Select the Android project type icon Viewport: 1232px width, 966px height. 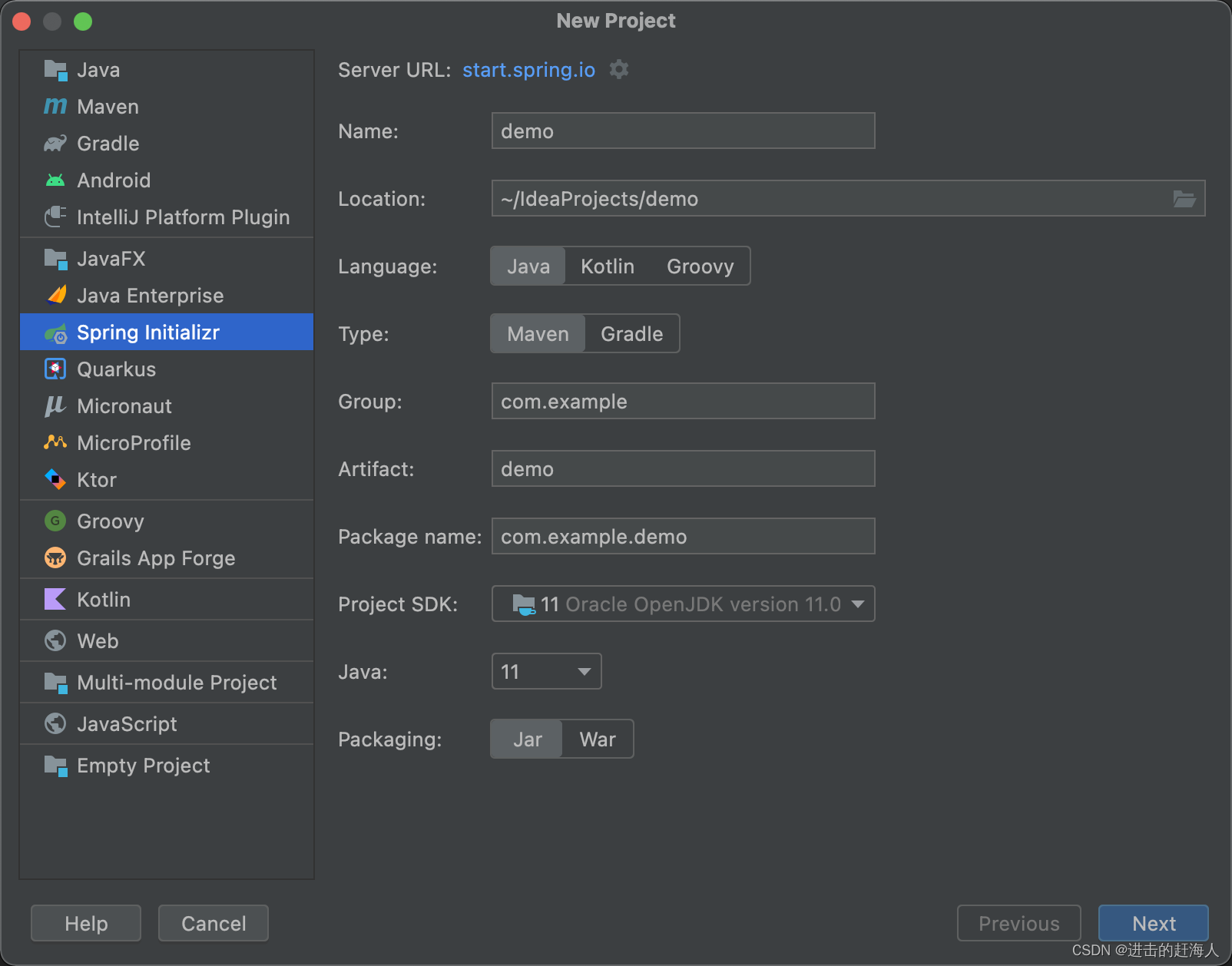point(55,180)
